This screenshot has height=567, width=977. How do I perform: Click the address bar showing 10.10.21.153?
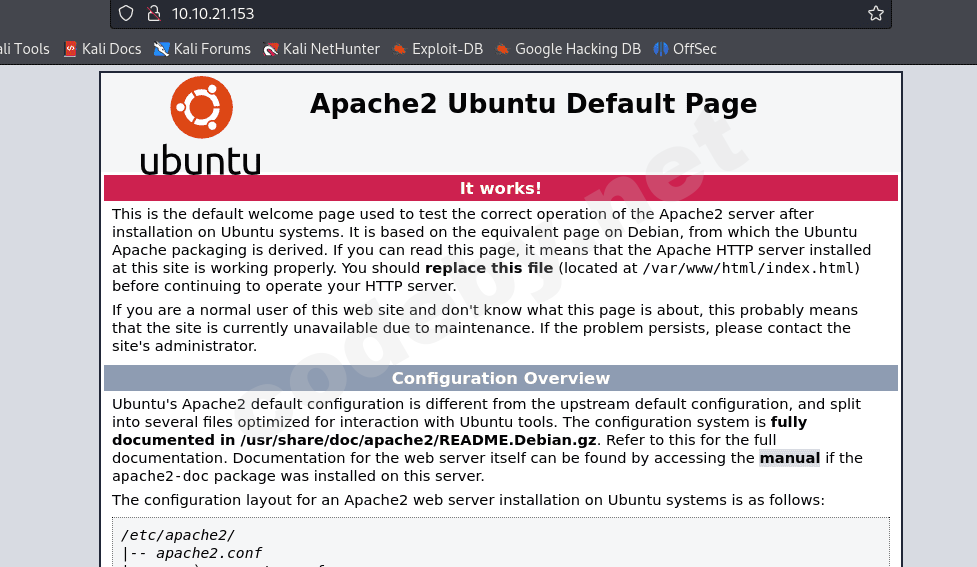pyautogui.click(x=500, y=13)
